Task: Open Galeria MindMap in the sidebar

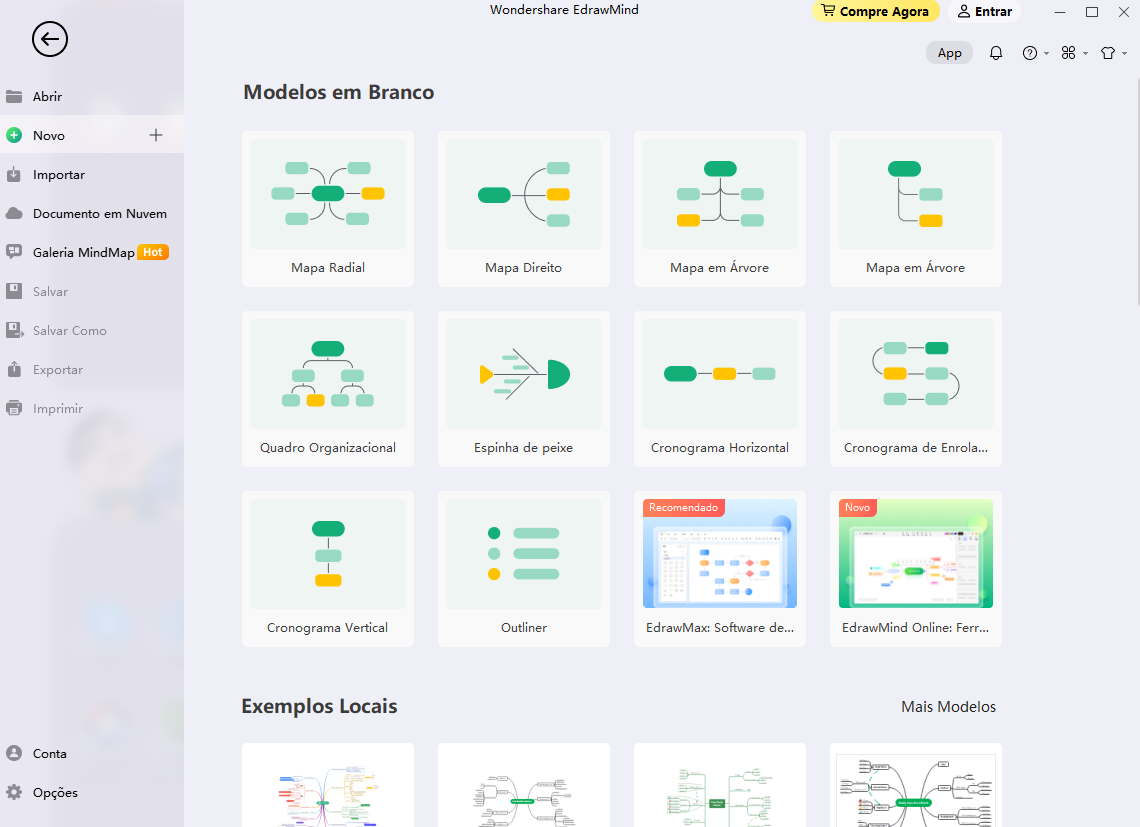Action: pyautogui.click(x=83, y=253)
